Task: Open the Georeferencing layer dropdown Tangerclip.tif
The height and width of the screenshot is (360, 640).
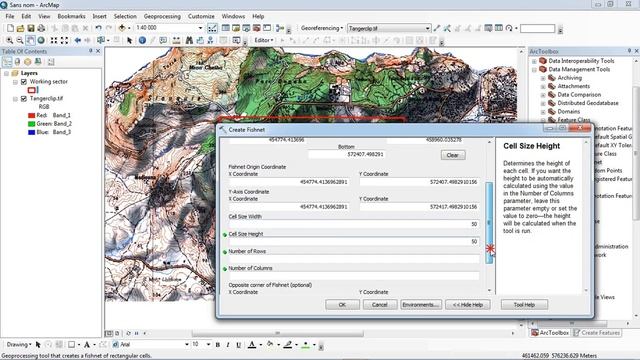Action: pos(427,29)
